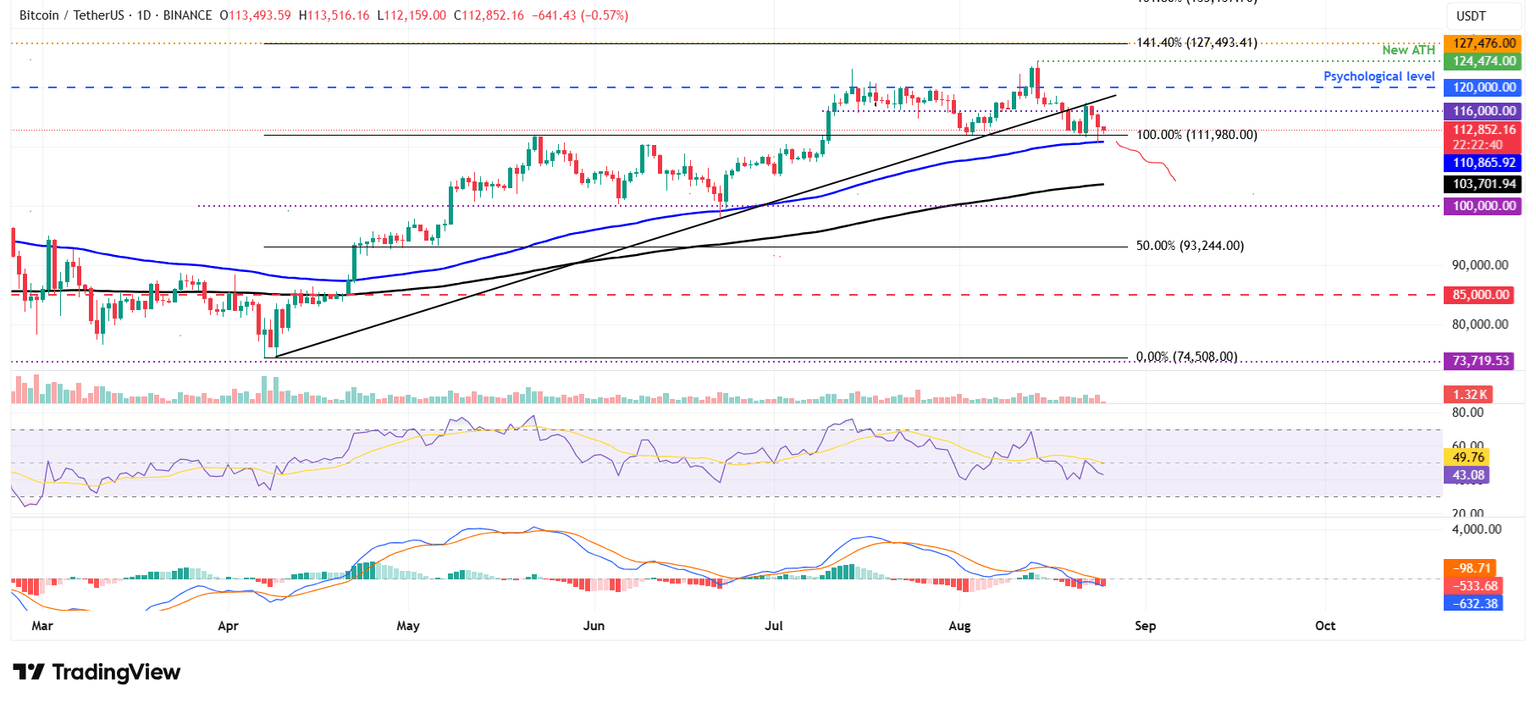Click the 127,476.00 orange level label
This screenshot has height=704, width=1536.
coord(1483,43)
